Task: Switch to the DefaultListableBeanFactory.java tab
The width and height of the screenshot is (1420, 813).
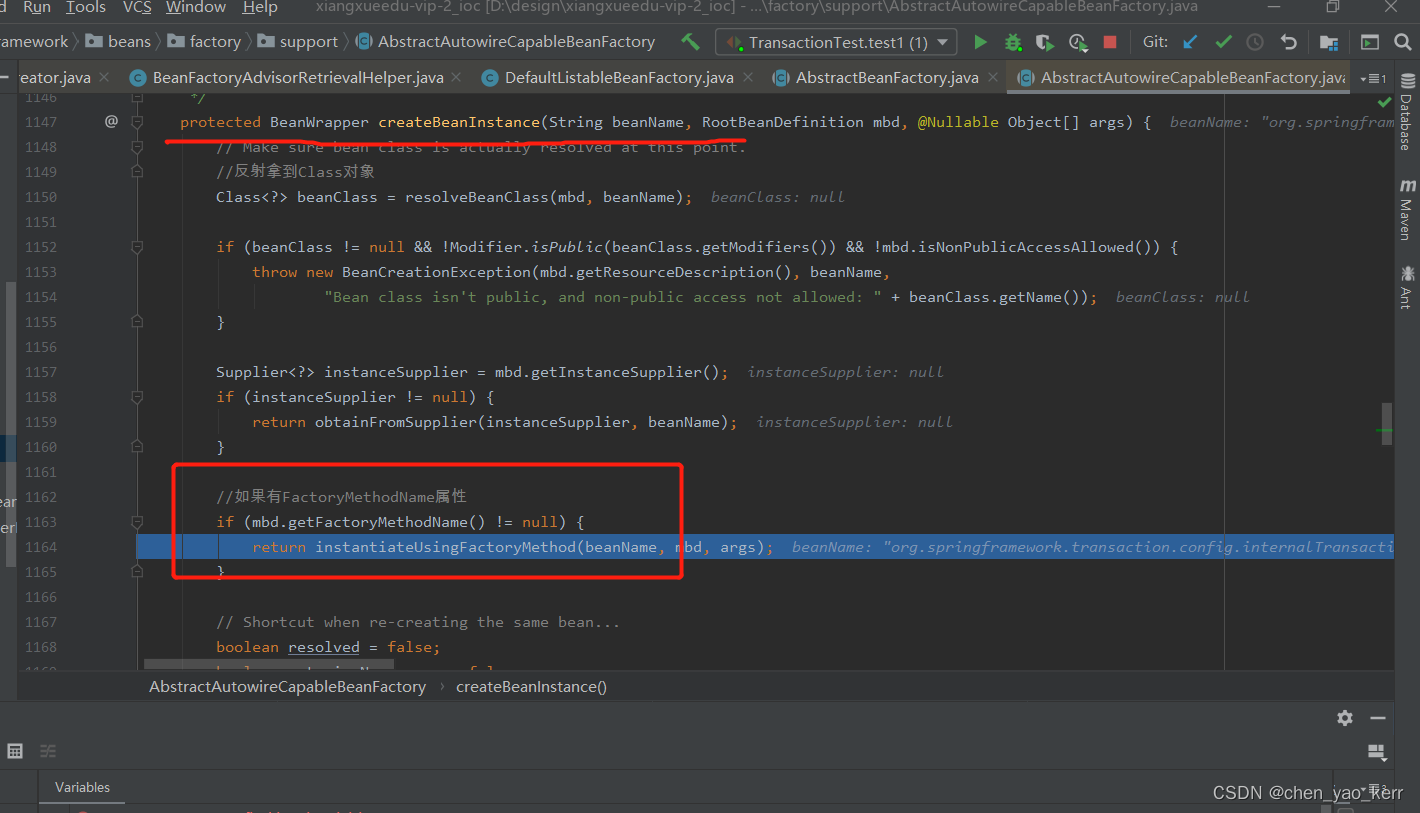Action: 619,78
